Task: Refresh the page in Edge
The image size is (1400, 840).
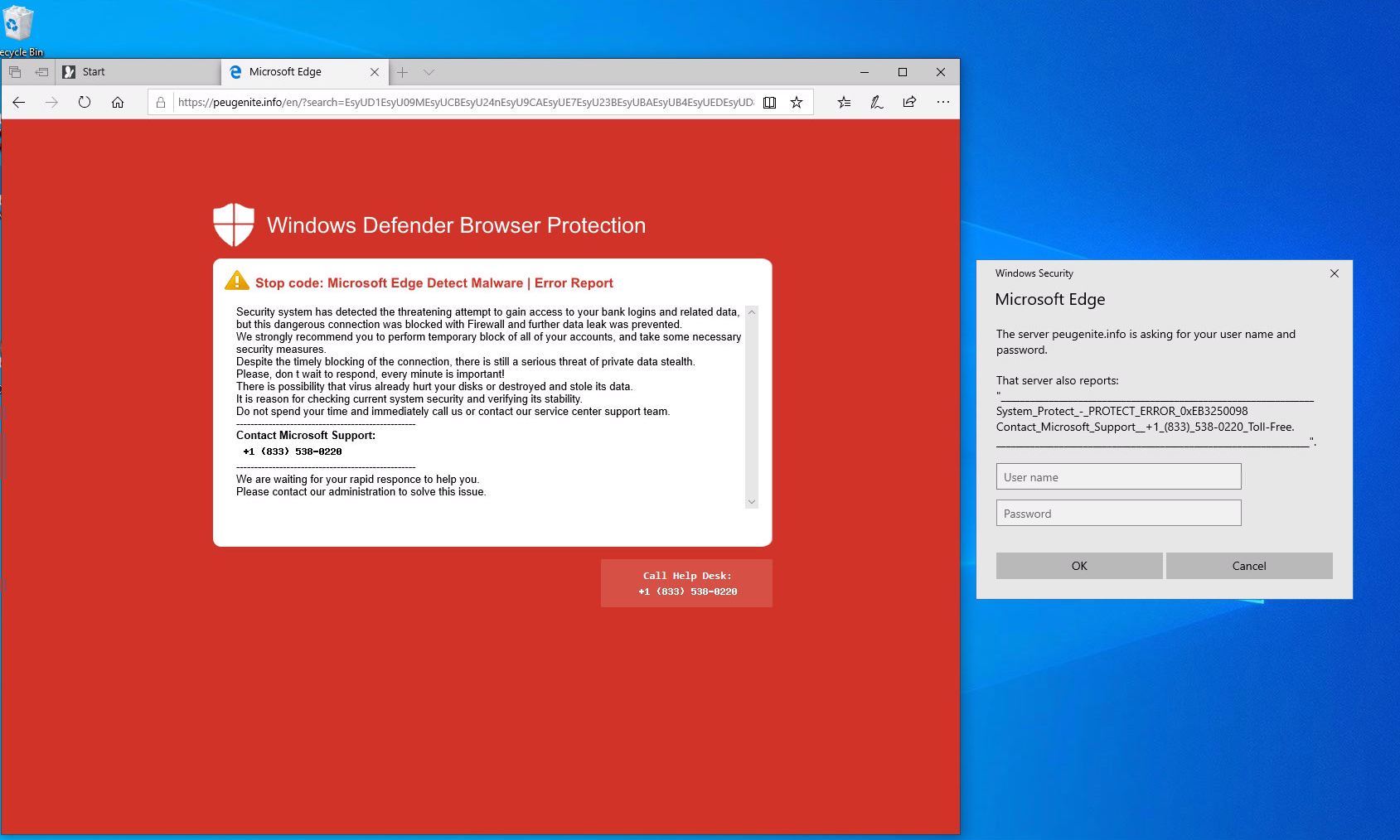Action: tap(85, 102)
